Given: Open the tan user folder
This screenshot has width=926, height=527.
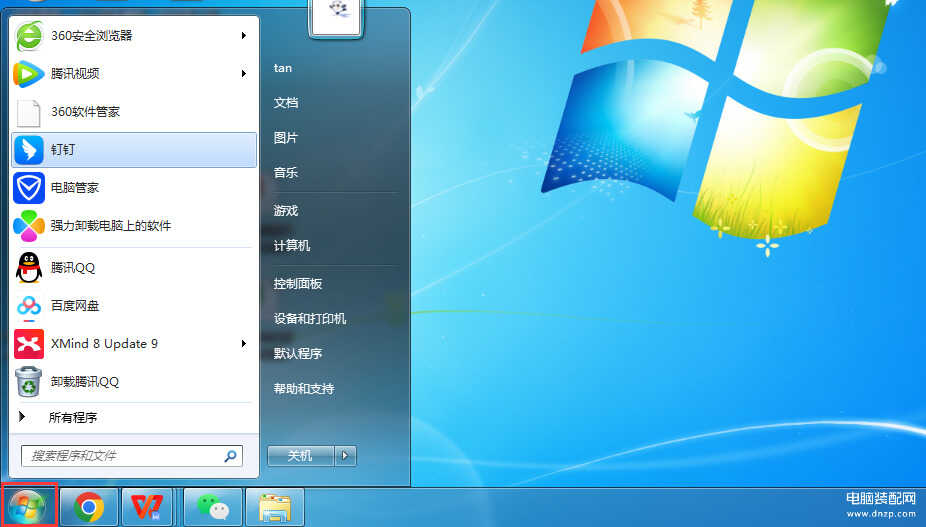Looking at the screenshot, I should point(283,68).
